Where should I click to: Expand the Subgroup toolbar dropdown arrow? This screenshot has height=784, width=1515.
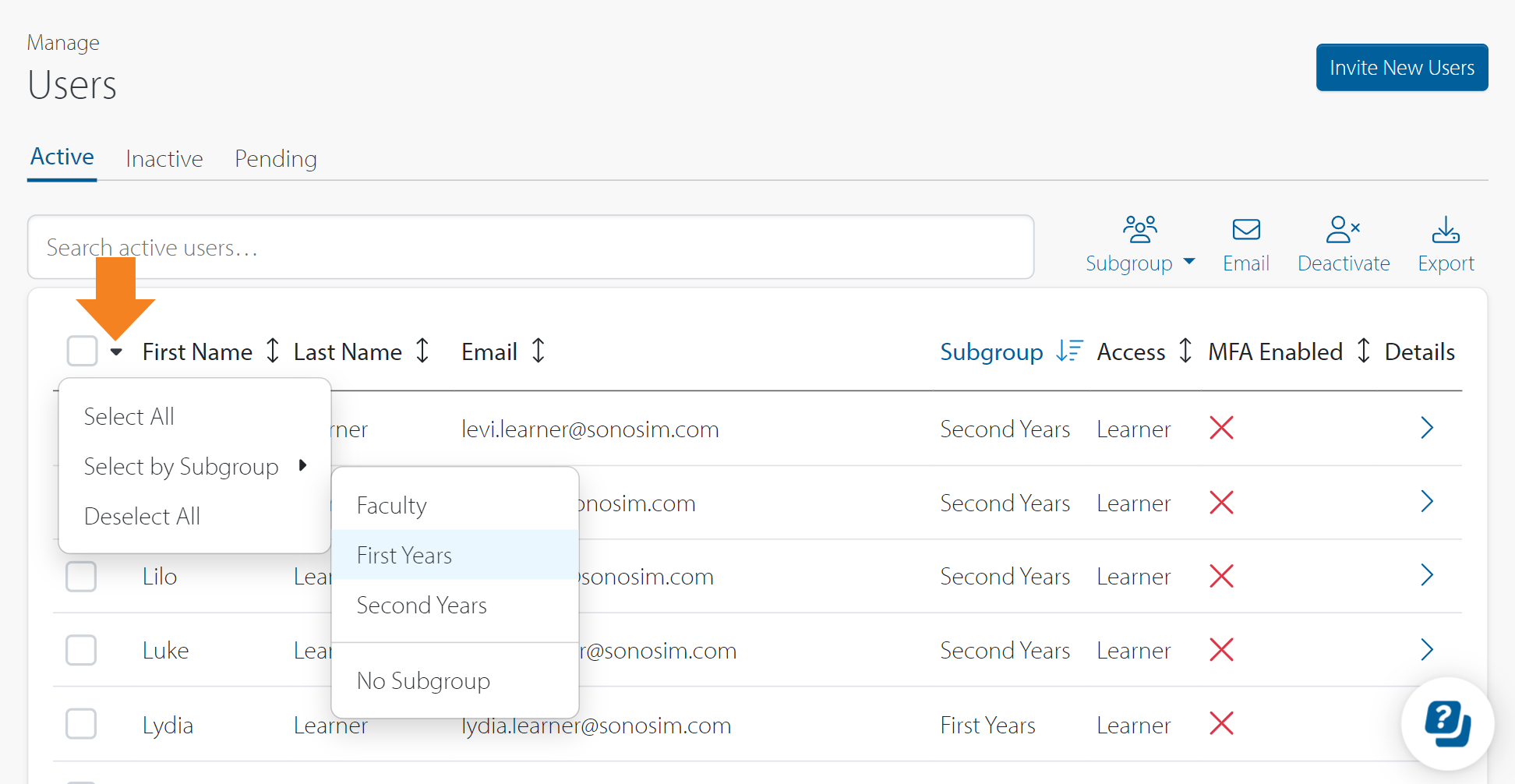click(1189, 262)
